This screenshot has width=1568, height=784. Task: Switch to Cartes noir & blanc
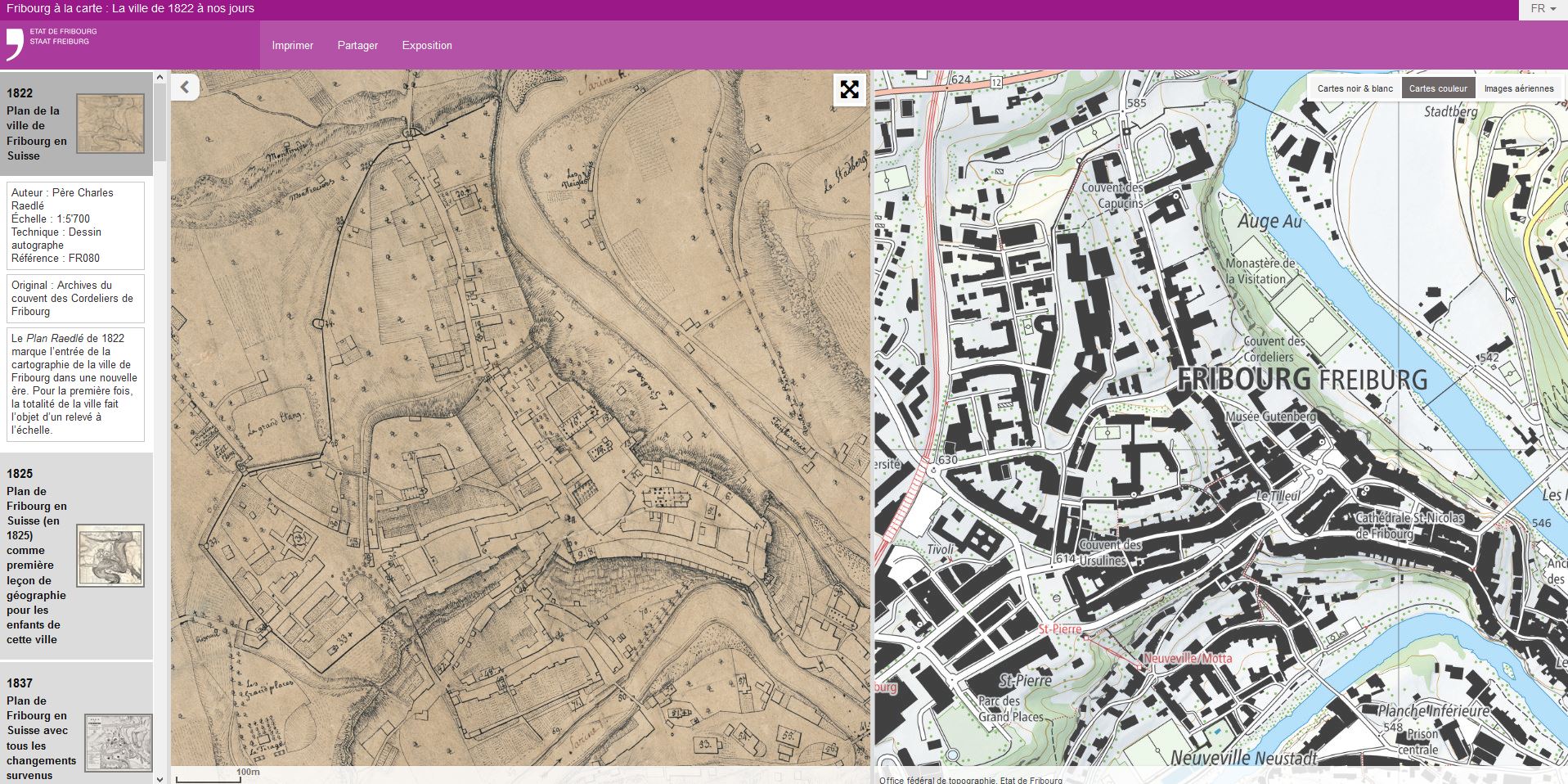click(x=1355, y=88)
